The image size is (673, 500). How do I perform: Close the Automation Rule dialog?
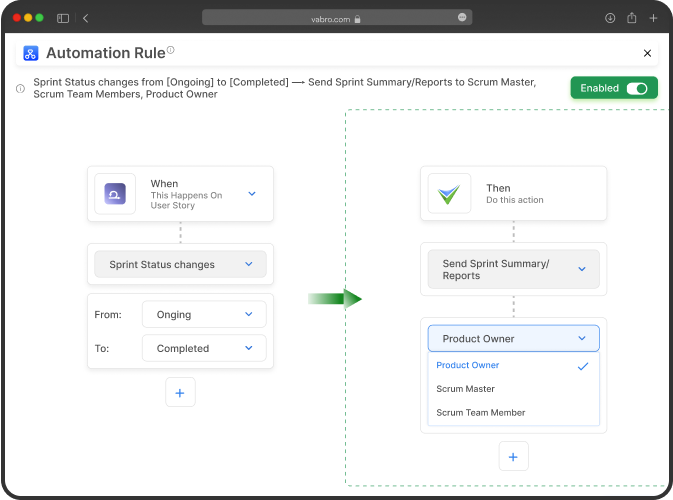pos(647,54)
